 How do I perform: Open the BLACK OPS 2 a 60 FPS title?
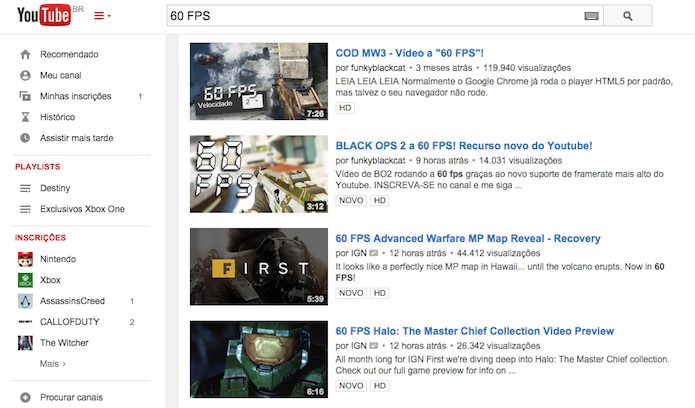[x=464, y=146]
